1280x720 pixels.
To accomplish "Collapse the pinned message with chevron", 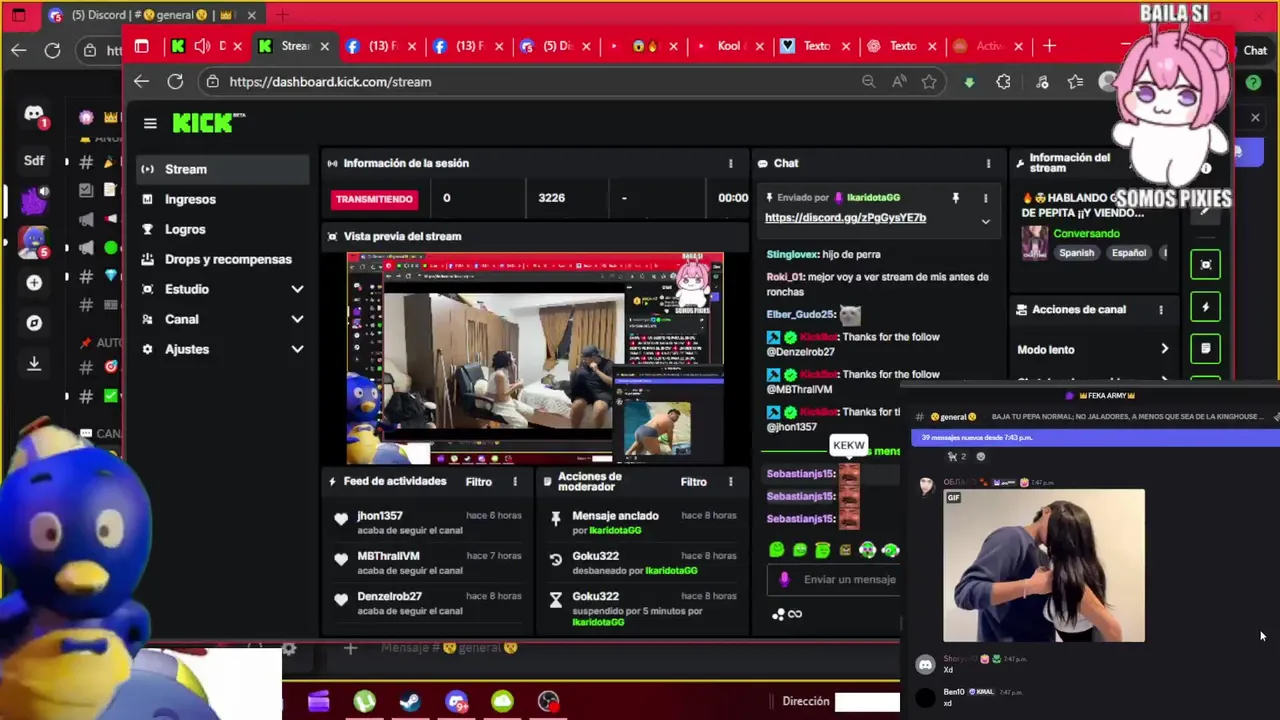I will [x=985, y=221].
